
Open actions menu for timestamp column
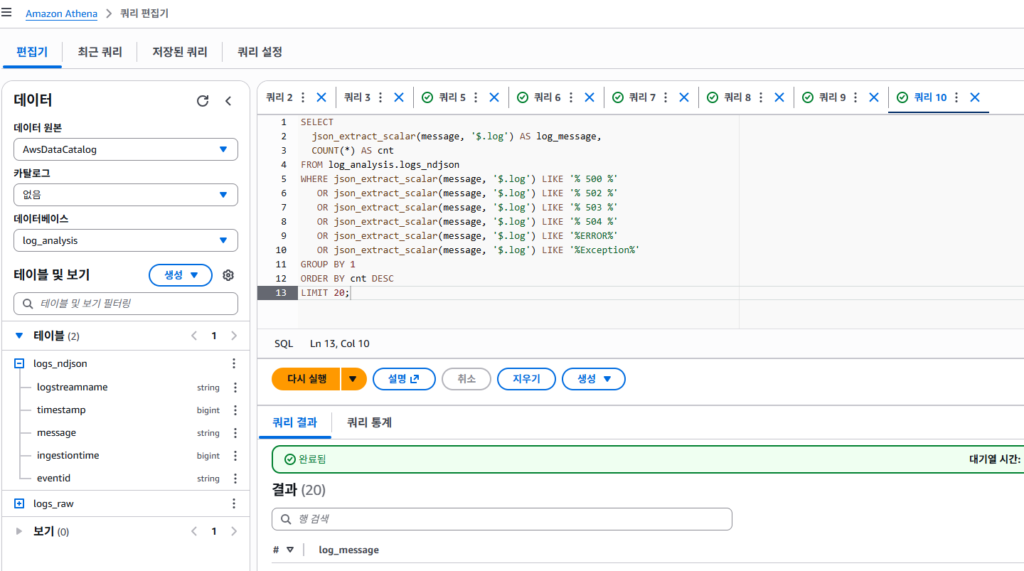click(x=235, y=410)
